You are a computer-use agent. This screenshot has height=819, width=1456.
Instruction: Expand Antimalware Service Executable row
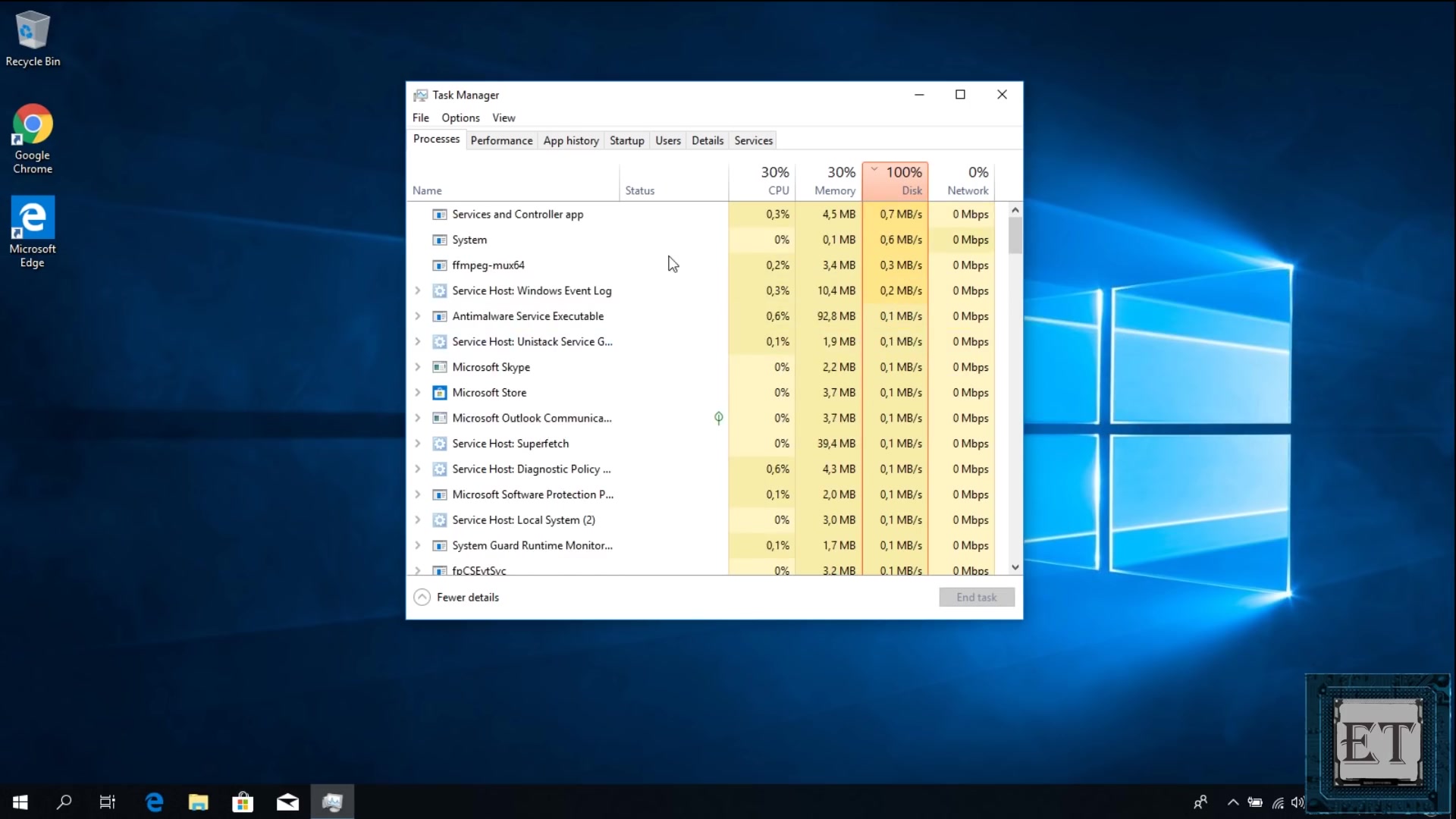417,316
